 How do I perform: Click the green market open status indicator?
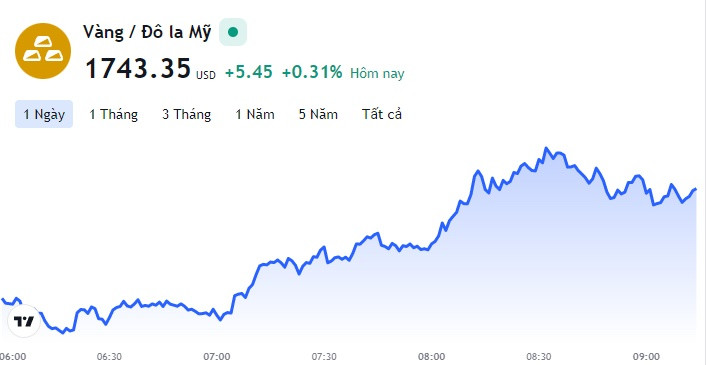pos(233,32)
